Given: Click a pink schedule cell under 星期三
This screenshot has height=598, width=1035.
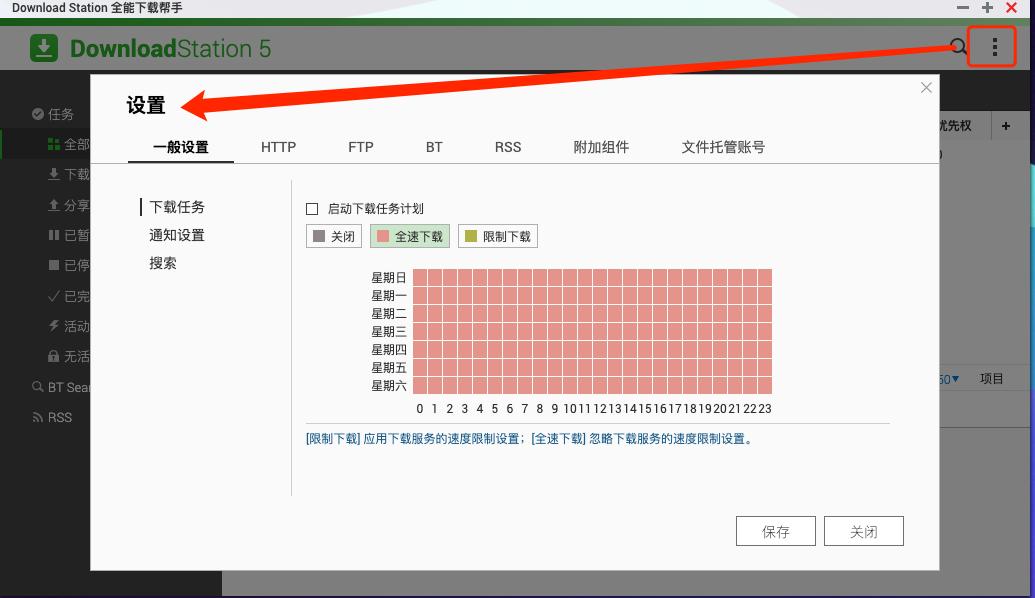Looking at the screenshot, I should pos(500,331).
